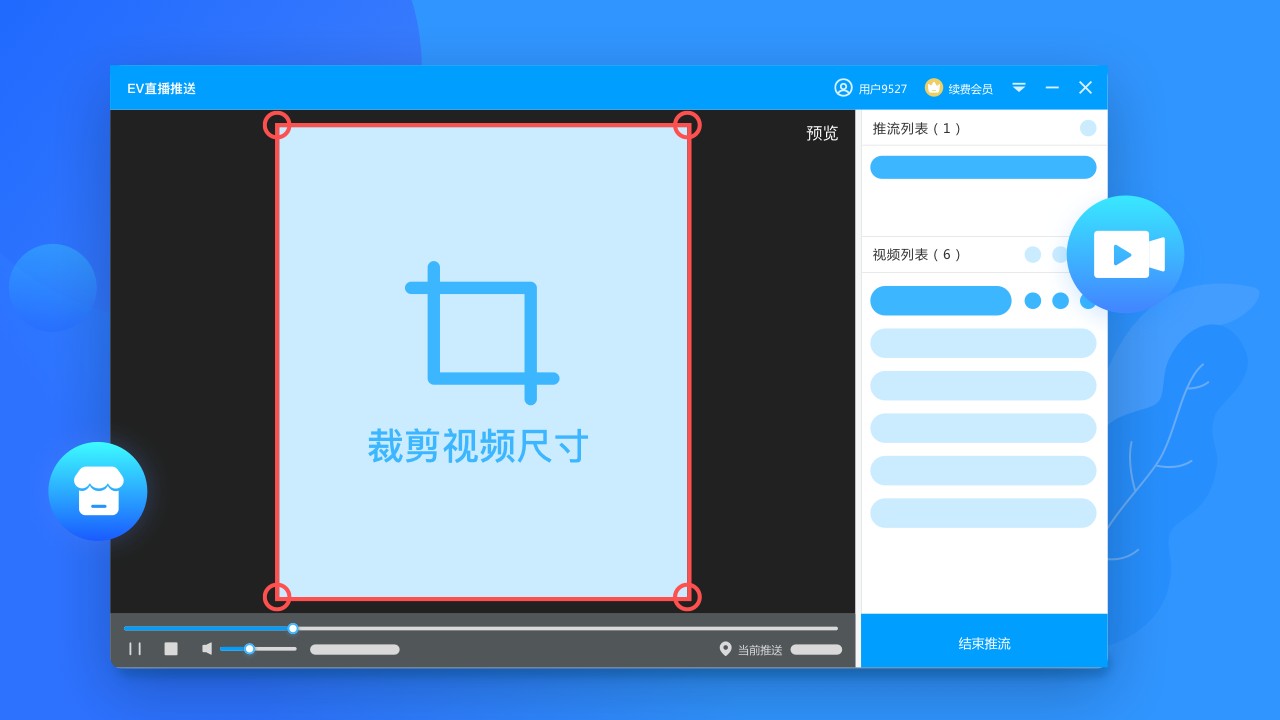Stop playback using the square stop button
The width and height of the screenshot is (1280, 720).
pos(171,649)
